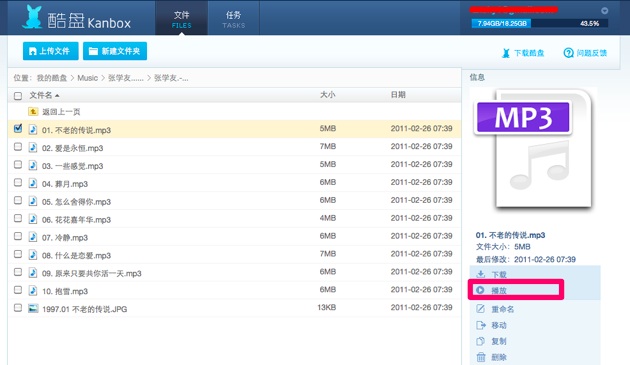This screenshot has width=630, height=365.
Task: Select the file name 05. 怎么舍得你.mp3
Action: coord(76,202)
